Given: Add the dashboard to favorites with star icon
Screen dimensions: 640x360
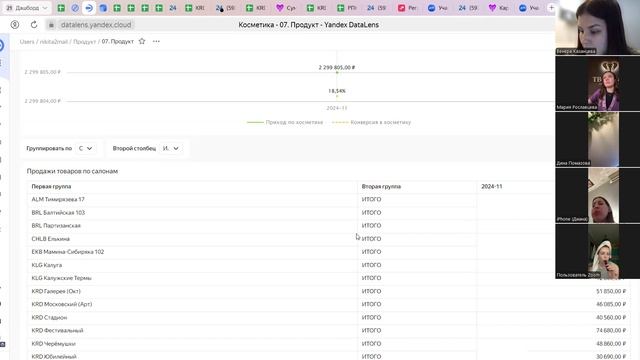Looking at the screenshot, I should tap(142, 41).
